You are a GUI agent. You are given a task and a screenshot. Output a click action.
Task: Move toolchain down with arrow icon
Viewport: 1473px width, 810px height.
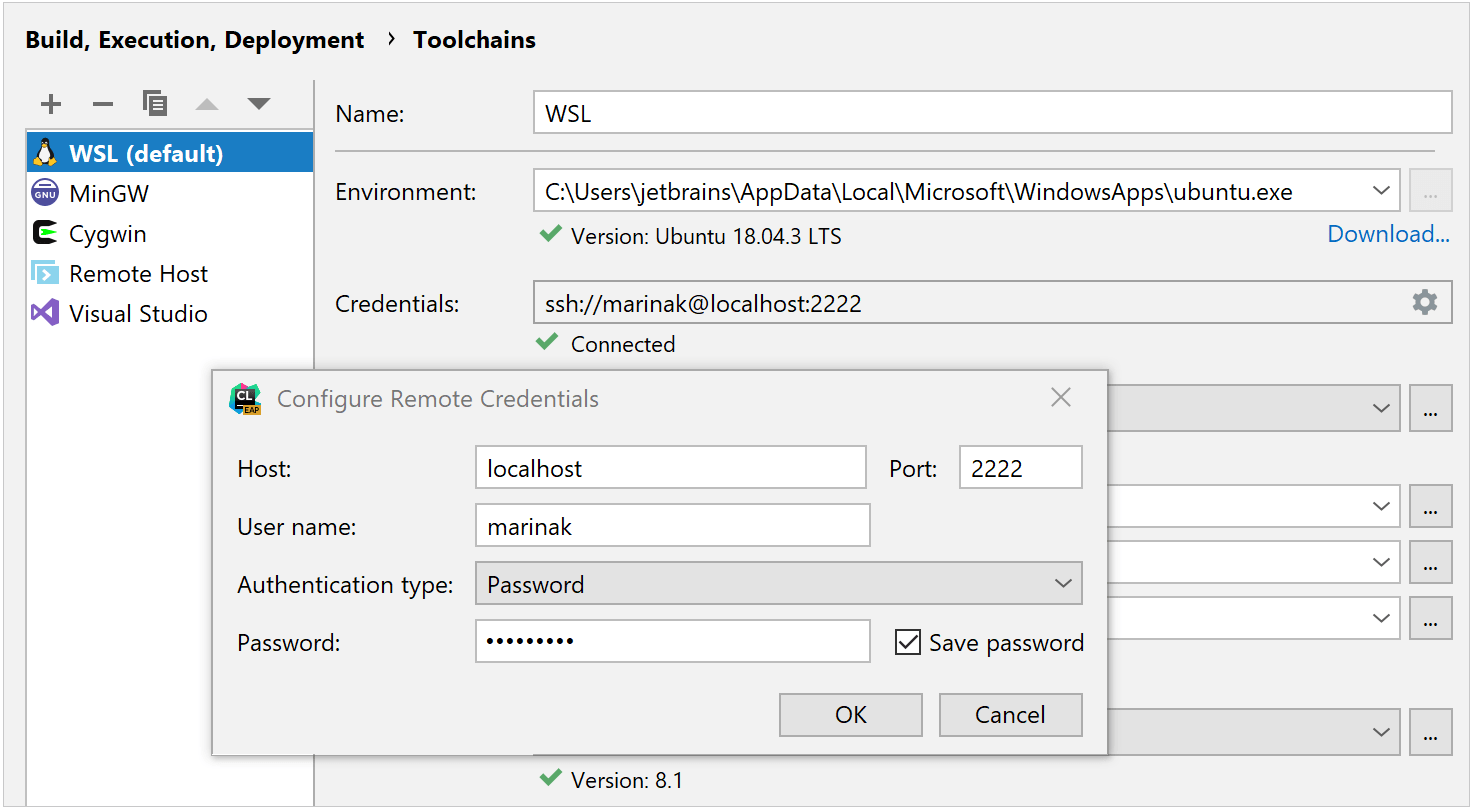click(x=259, y=104)
